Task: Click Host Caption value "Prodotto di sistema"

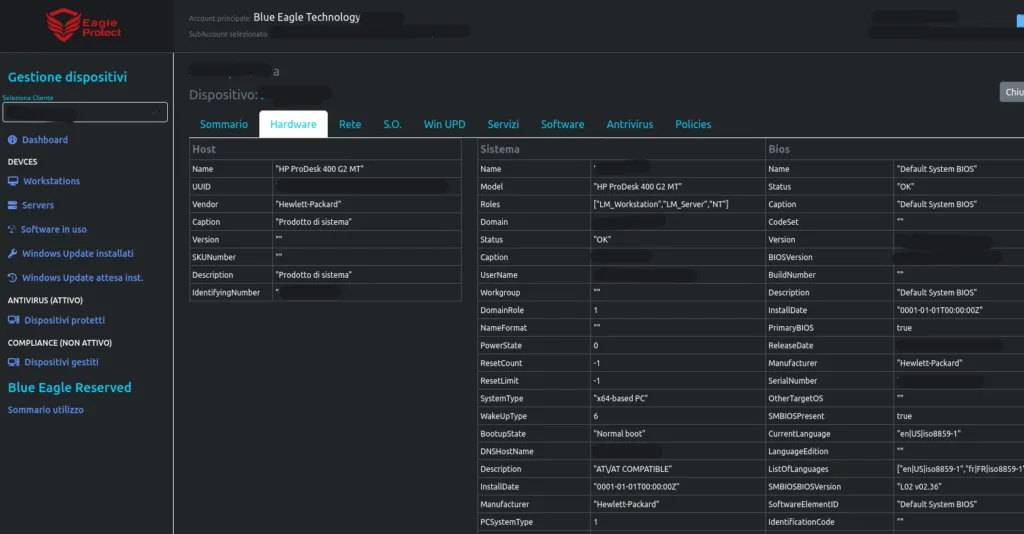Action: click(x=313, y=221)
